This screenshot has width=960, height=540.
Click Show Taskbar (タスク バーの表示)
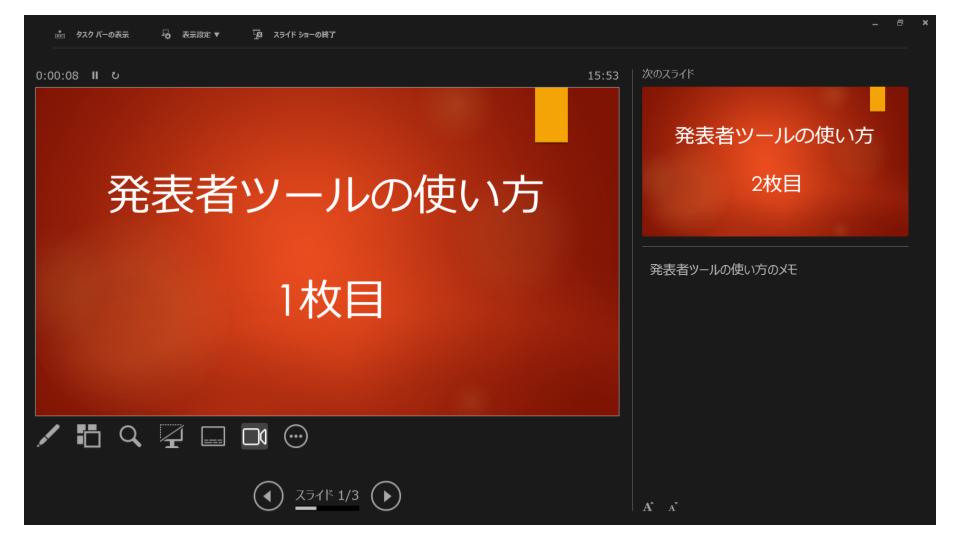[92, 34]
